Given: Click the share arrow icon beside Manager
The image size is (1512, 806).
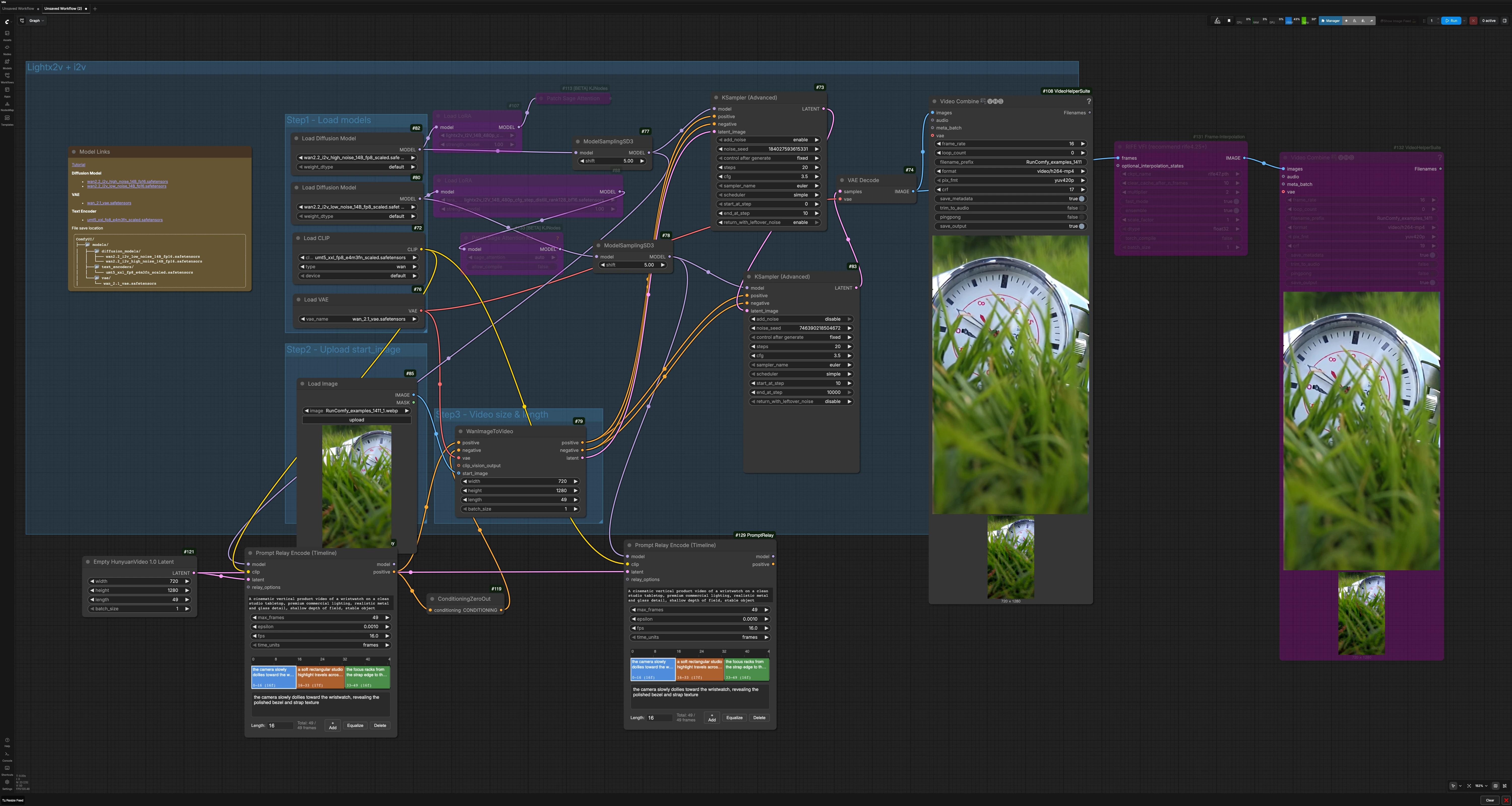Looking at the screenshot, I should (1371, 21).
